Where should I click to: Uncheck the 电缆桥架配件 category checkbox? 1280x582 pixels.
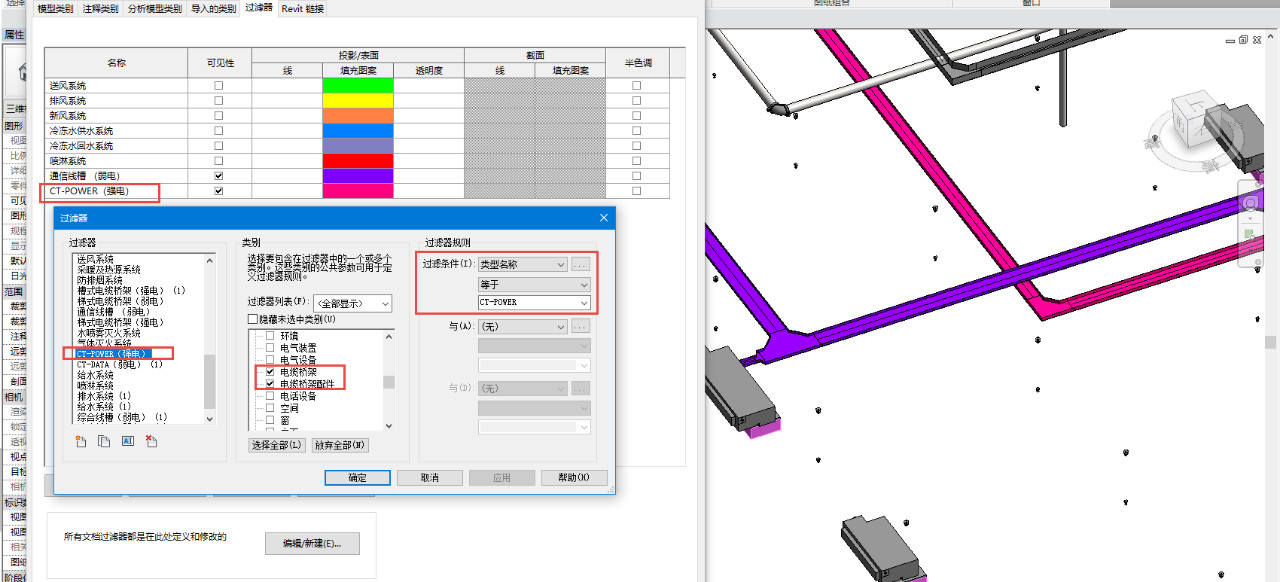click(270, 384)
